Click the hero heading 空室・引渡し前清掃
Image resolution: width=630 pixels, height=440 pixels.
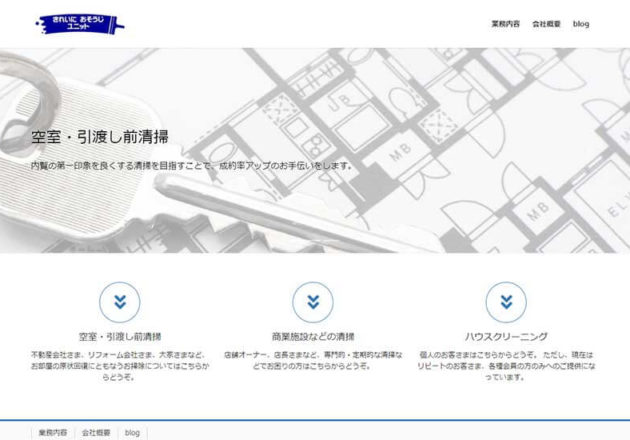click(x=100, y=137)
